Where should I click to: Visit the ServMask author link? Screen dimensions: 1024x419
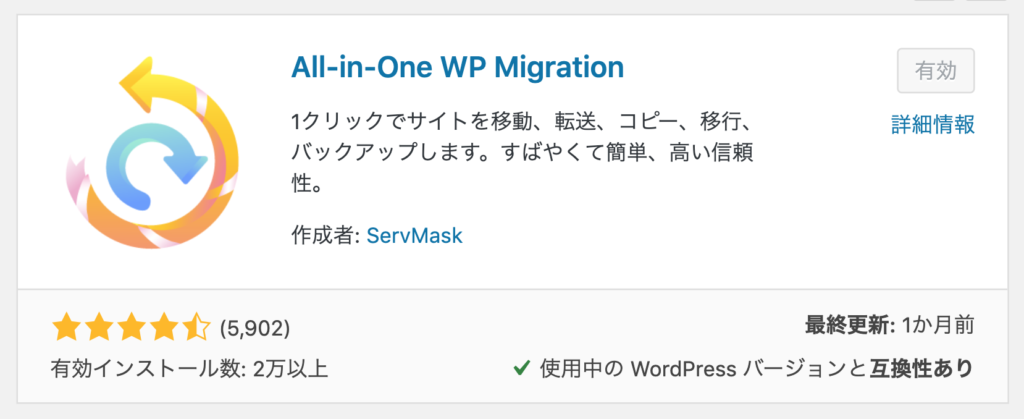coord(414,237)
